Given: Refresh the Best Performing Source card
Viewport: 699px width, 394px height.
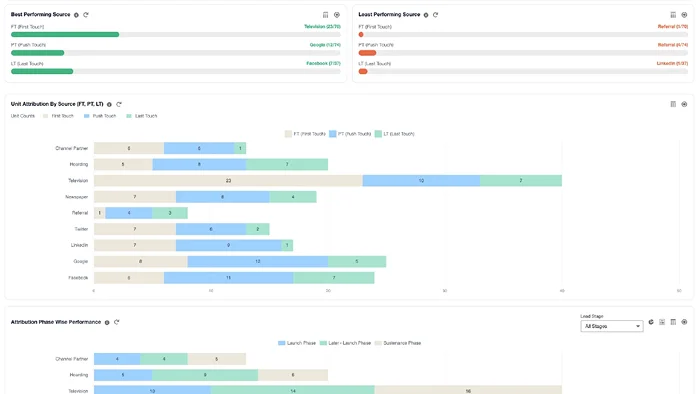Looking at the screenshot, I should (x=86, y=15).
